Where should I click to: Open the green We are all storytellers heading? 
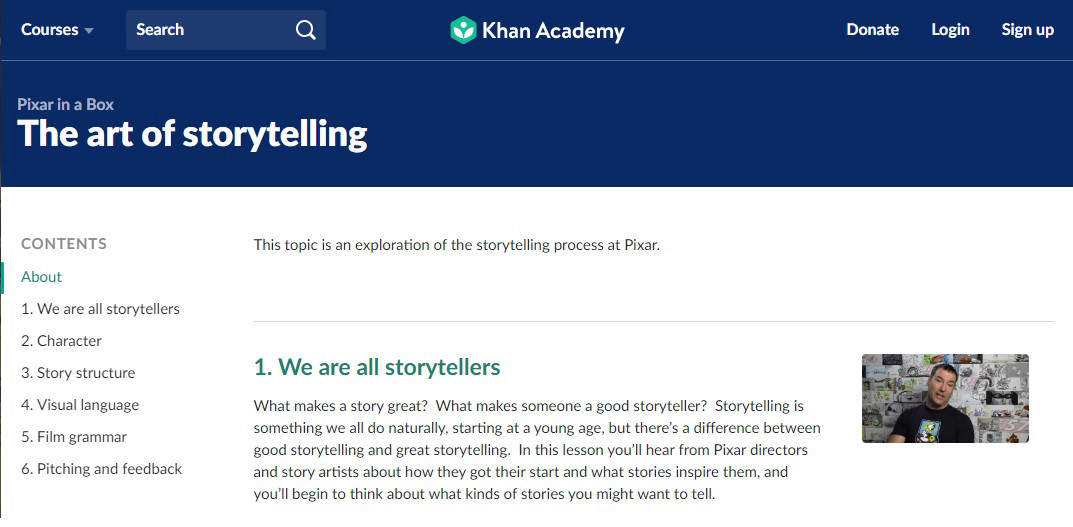point(377,368)
